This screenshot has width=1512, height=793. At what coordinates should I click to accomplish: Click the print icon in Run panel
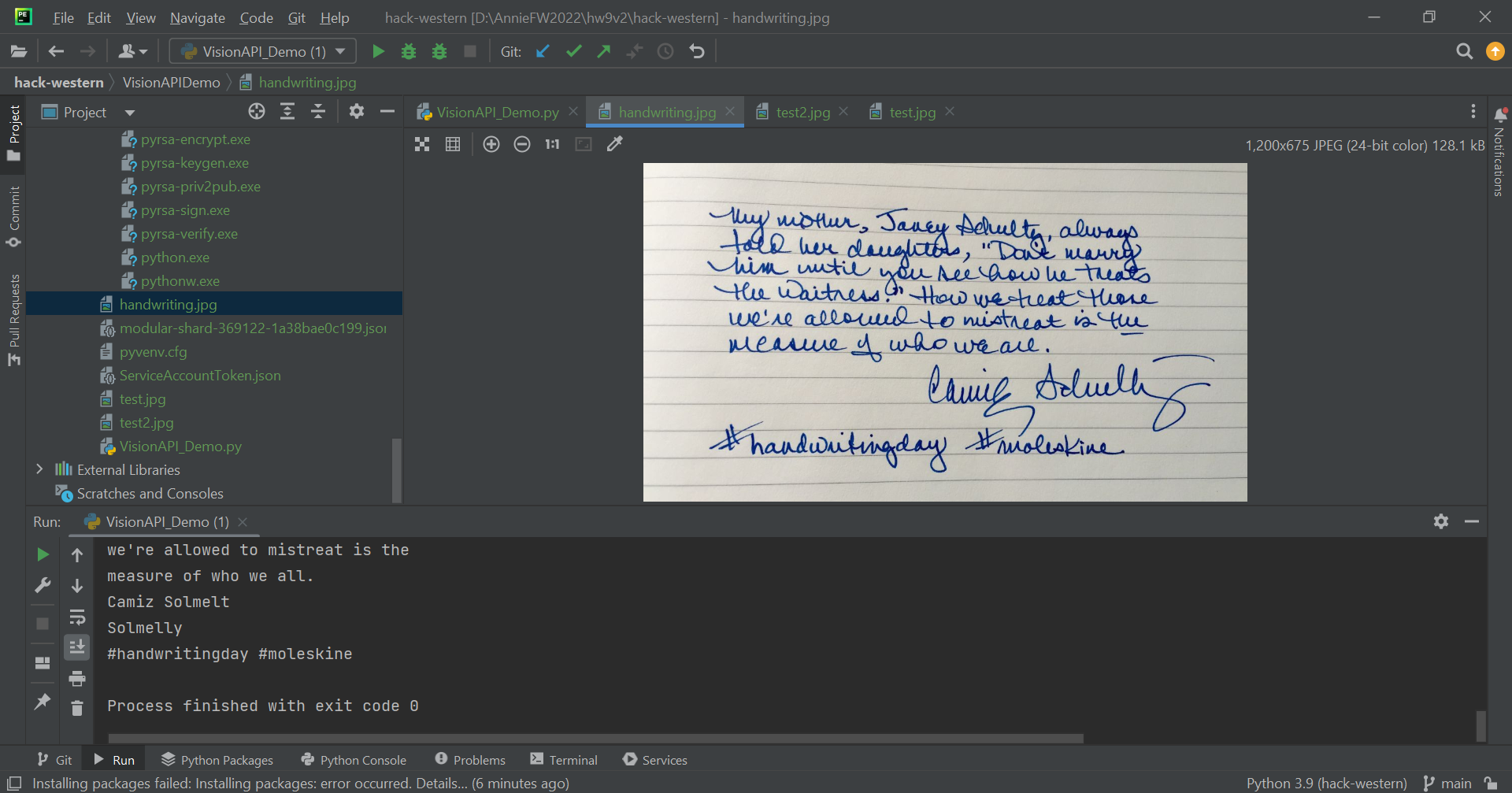[x=77, y=678]
